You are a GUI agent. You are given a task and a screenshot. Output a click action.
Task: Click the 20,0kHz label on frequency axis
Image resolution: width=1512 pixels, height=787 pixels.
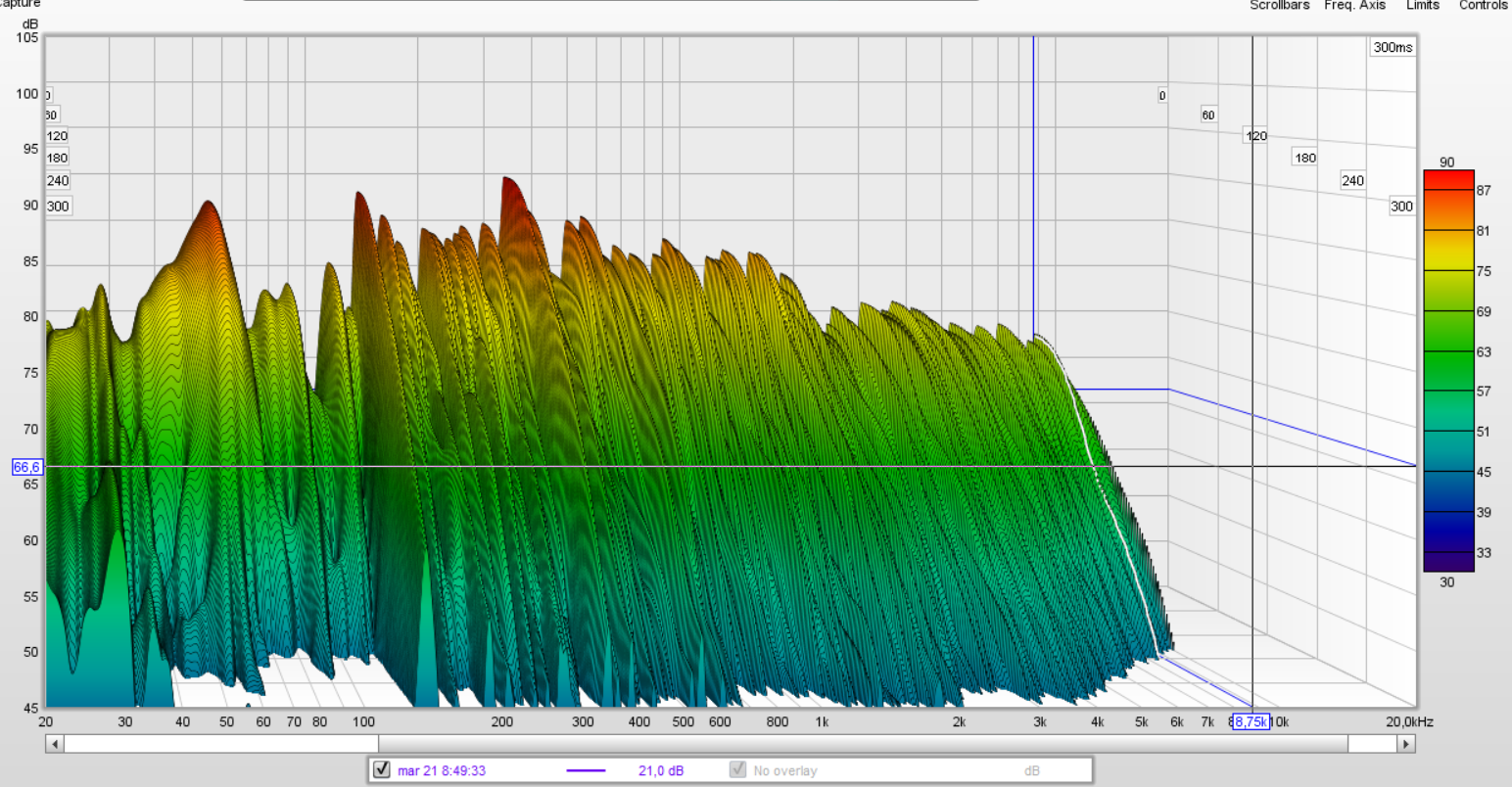(x=1409, y=722)
